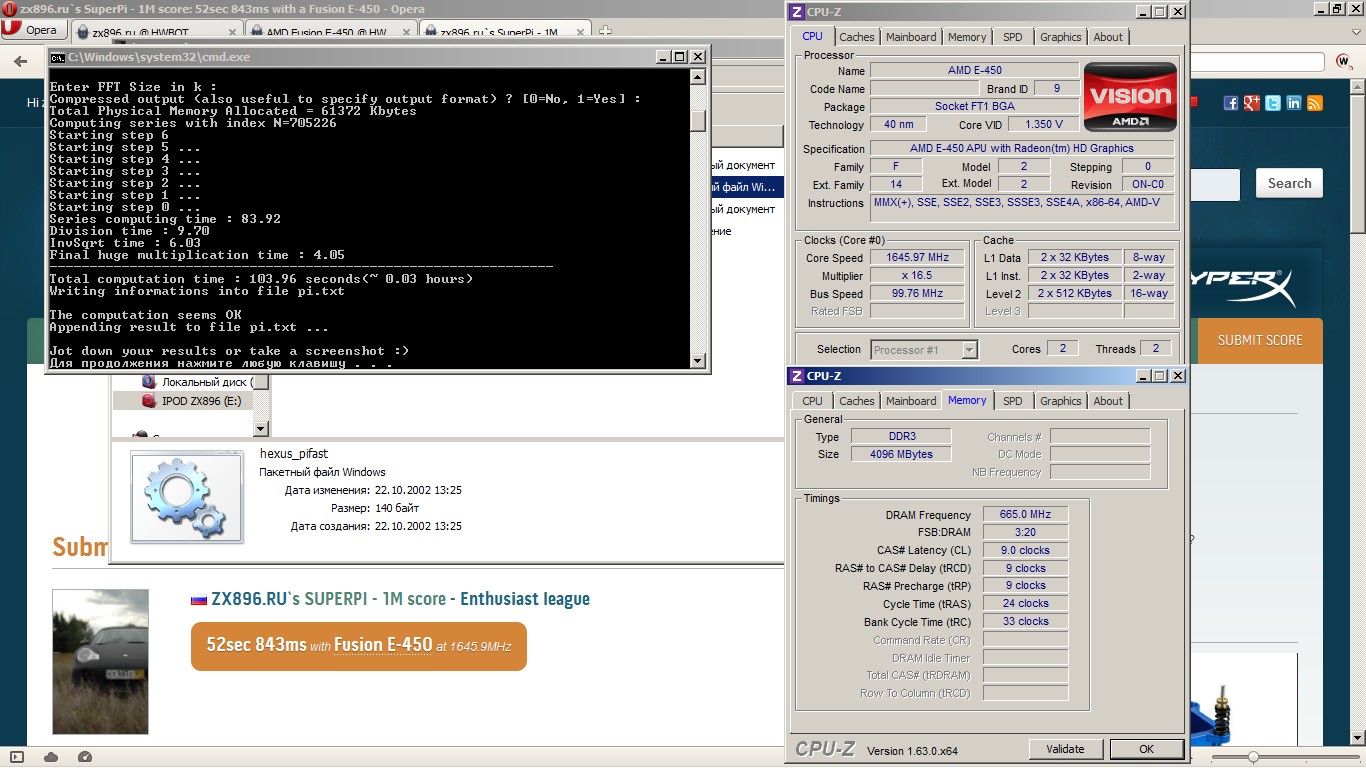
Task: Click the 'AMD E-450' processor name field
Action: click(x=974, y=70)
